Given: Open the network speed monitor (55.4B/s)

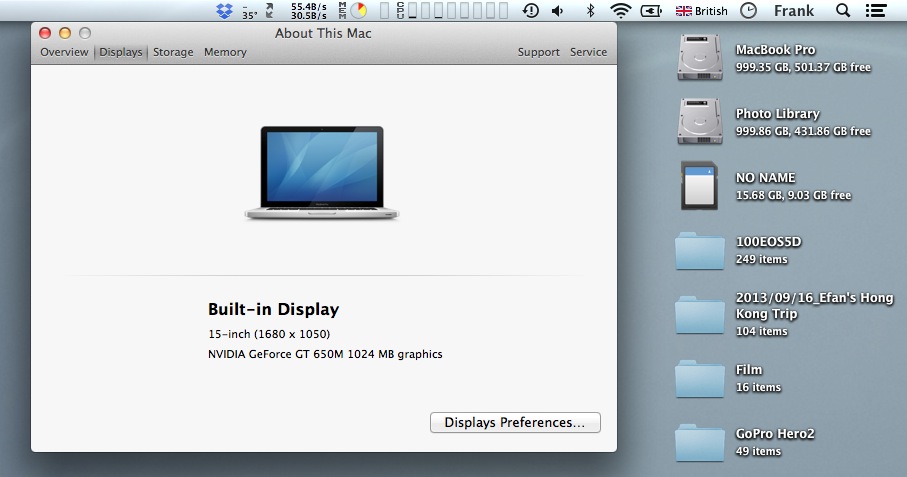Looking at the screenshot, I should click(308, 11).
